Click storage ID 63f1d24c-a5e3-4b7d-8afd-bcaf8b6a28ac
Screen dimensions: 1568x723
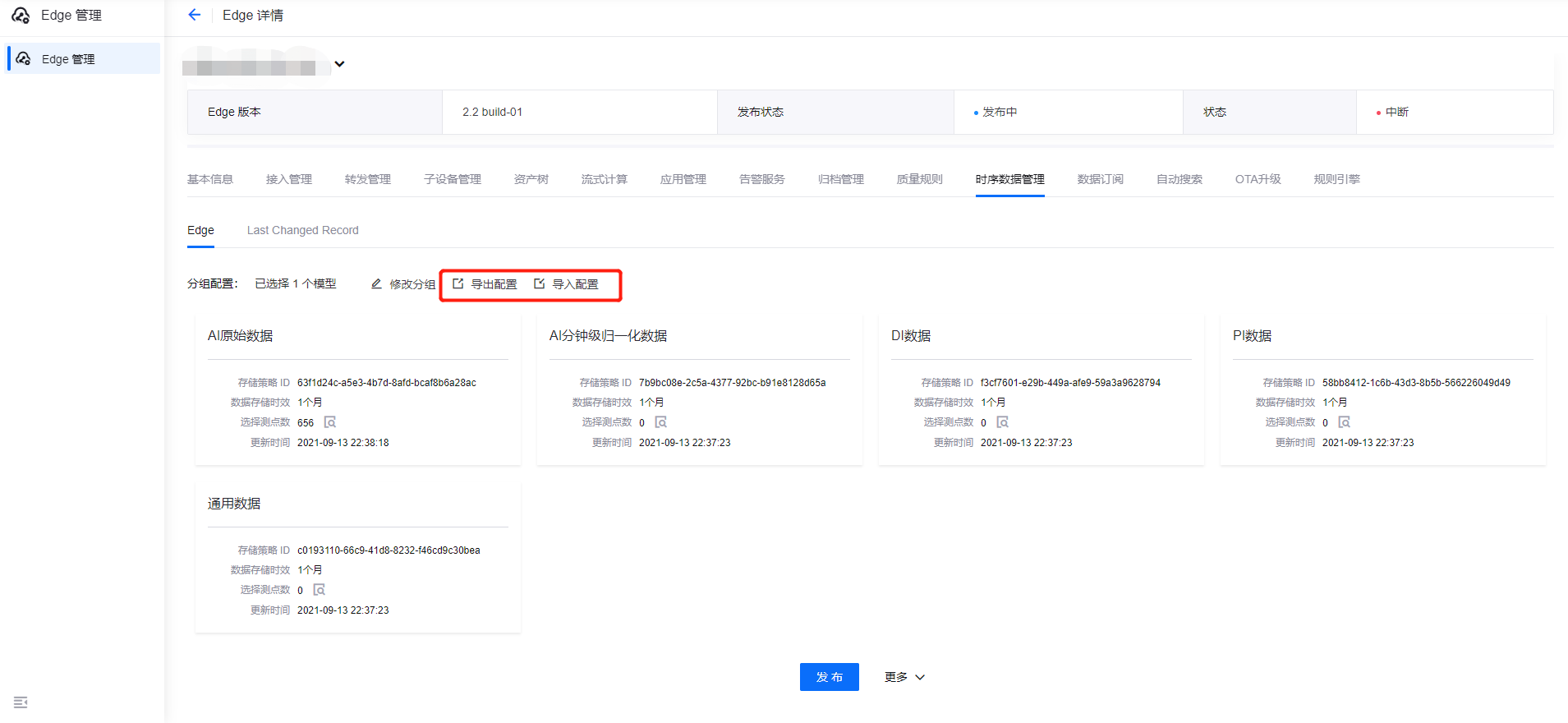pos(387,383)
